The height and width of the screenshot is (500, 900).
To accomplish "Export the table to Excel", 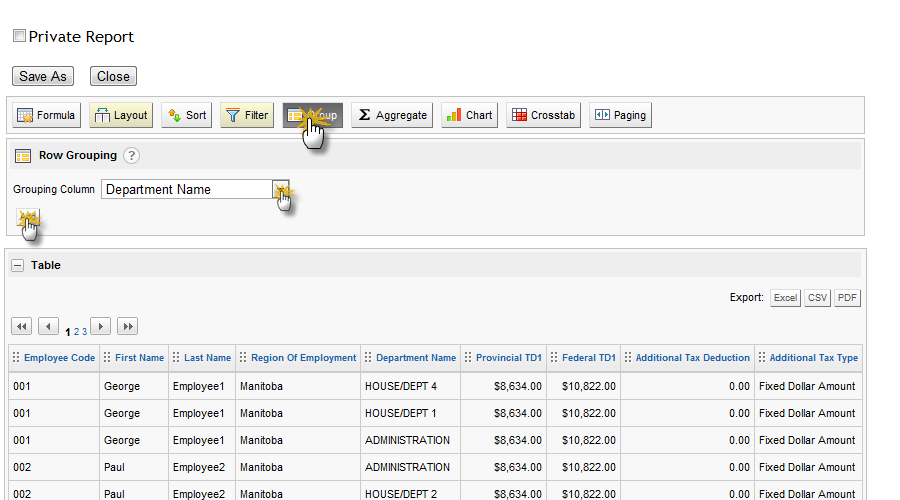I will point(785,298).
